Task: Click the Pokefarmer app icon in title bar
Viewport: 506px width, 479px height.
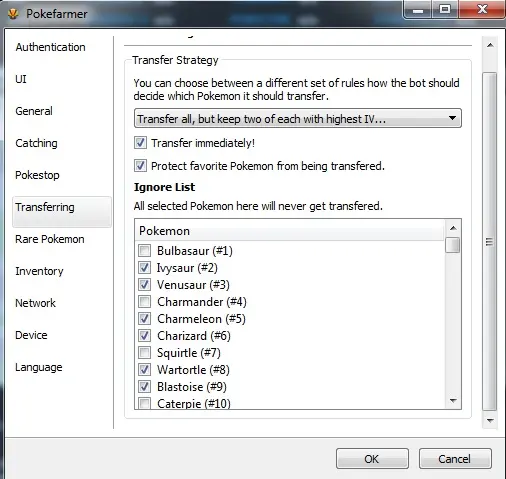Action: [x=13, y=14]
